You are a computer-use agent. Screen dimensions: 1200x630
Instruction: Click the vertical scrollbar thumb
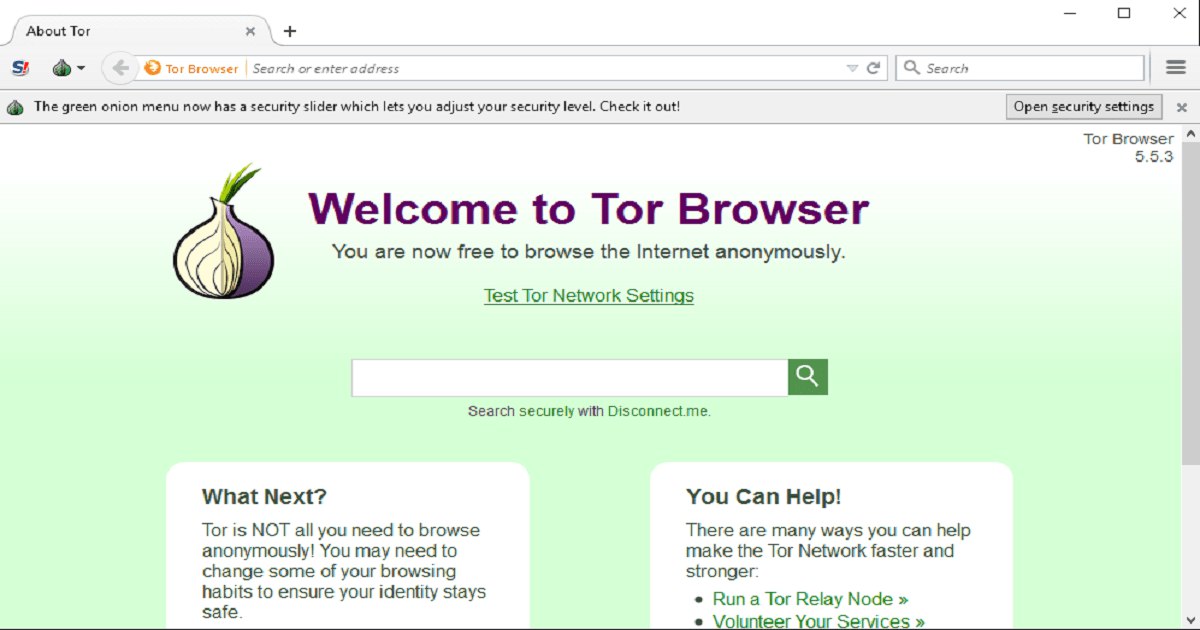tap(1190, 303)
